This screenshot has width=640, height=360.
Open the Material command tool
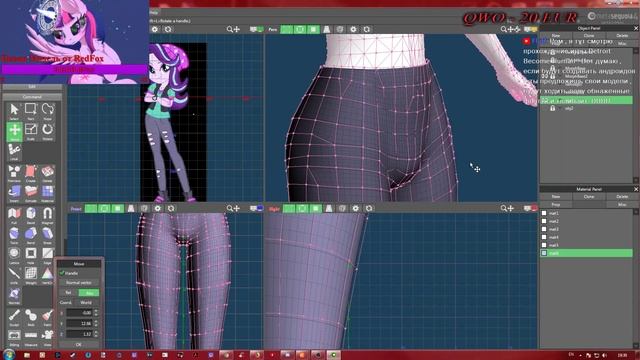[47, 193]
